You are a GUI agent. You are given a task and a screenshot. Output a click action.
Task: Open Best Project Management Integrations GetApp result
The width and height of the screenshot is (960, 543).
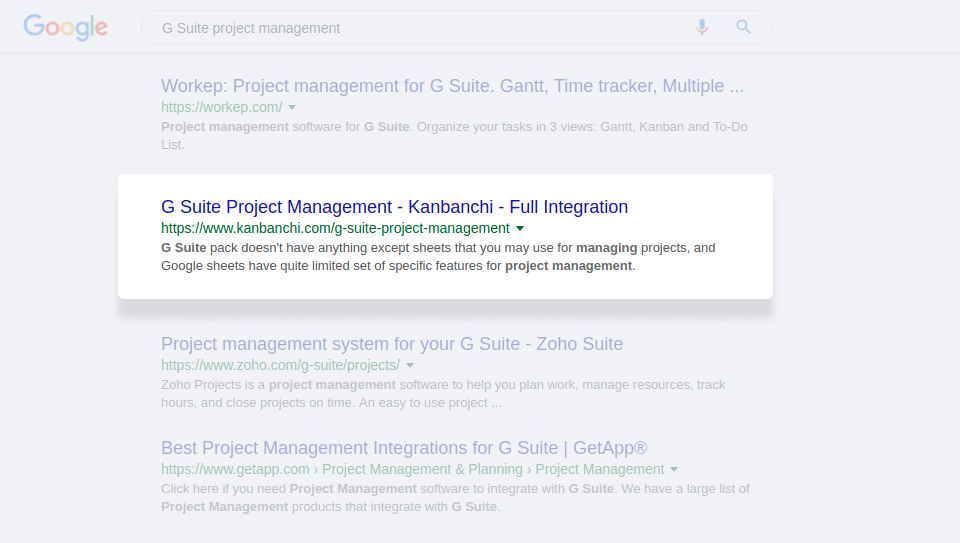coord(404,448)
